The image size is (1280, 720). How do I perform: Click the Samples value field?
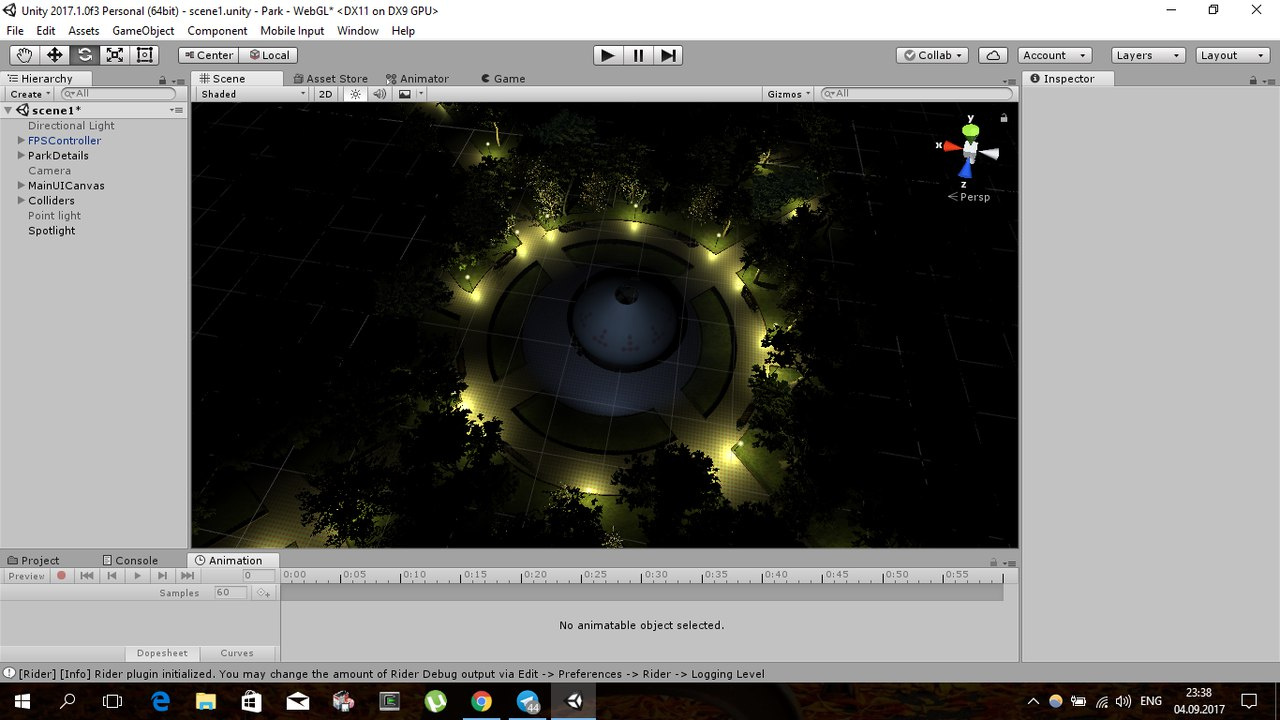[x=229, y=593]
